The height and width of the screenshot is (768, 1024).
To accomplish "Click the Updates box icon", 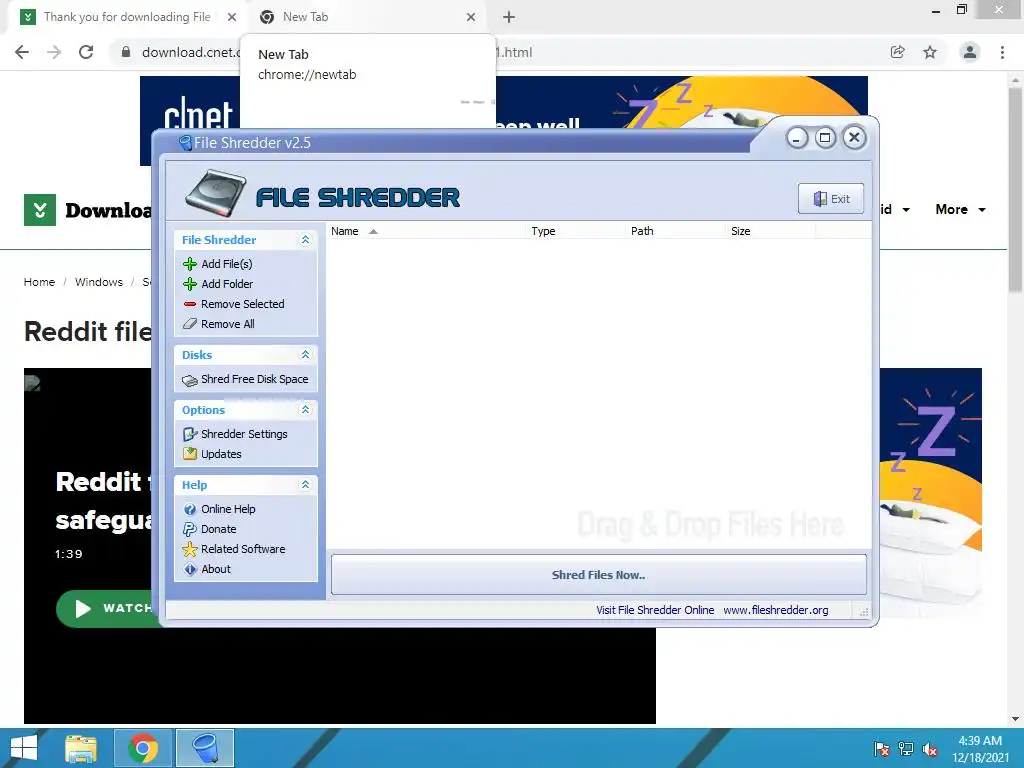I will tap(190, 454).
